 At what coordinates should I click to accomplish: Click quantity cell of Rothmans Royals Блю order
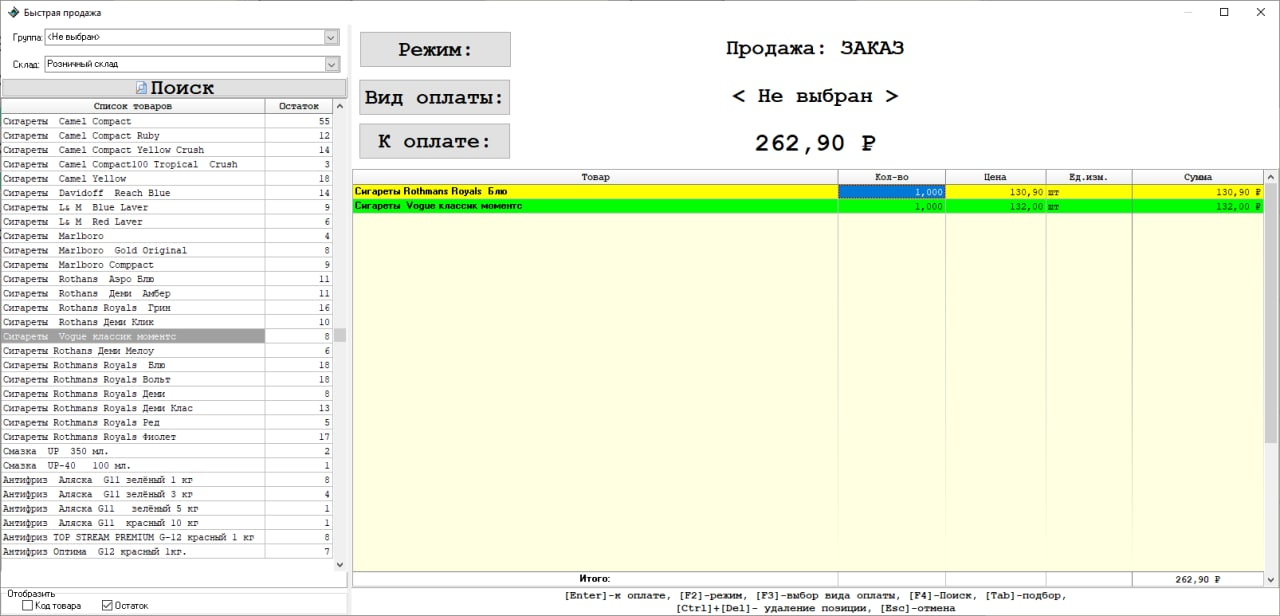tap(892, 191)
